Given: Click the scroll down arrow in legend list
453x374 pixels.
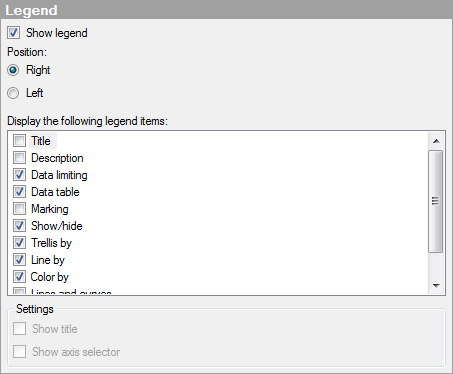Looking at the screenshot, I should tap(436, 286).
